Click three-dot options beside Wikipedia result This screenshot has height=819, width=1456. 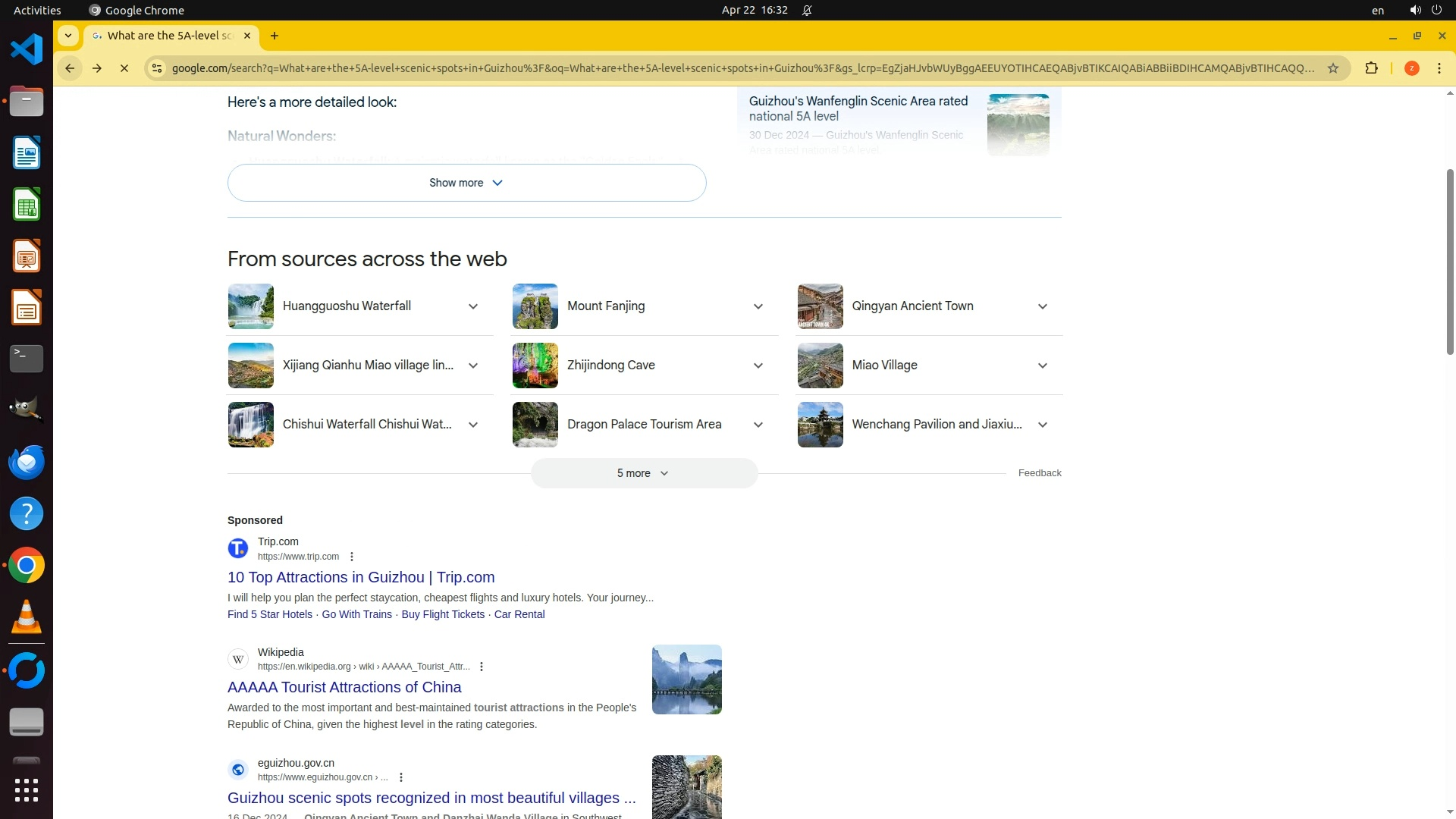(x=482, y=667)
